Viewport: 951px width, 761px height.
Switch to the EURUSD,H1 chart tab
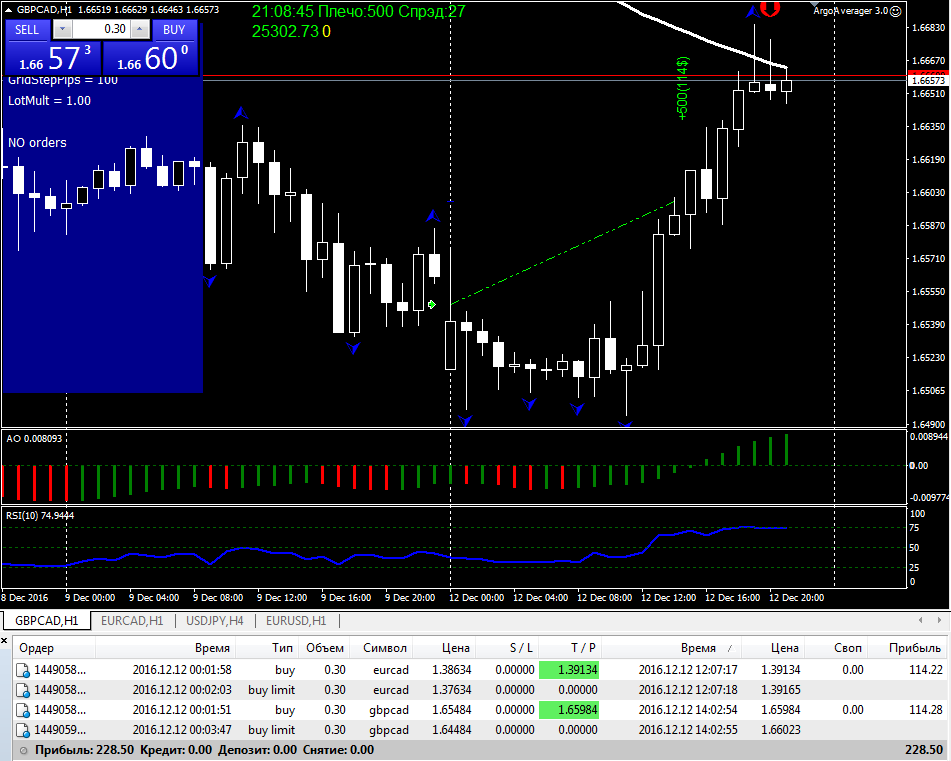coord(296,621)
